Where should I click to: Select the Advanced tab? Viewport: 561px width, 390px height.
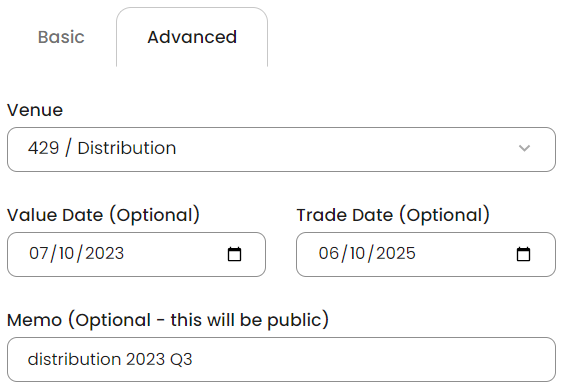[192, 37]
